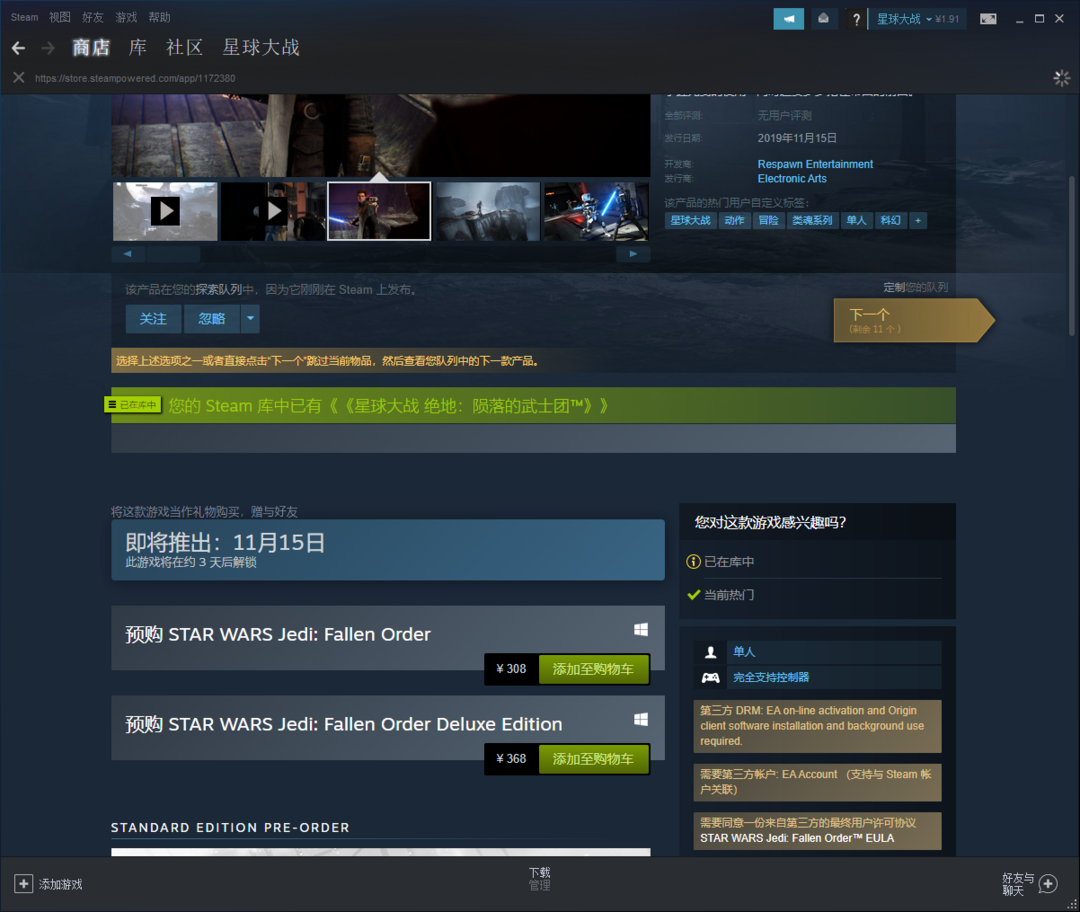Click the 添加游戏 label
Screen dimensions: 1080x912
61,884
